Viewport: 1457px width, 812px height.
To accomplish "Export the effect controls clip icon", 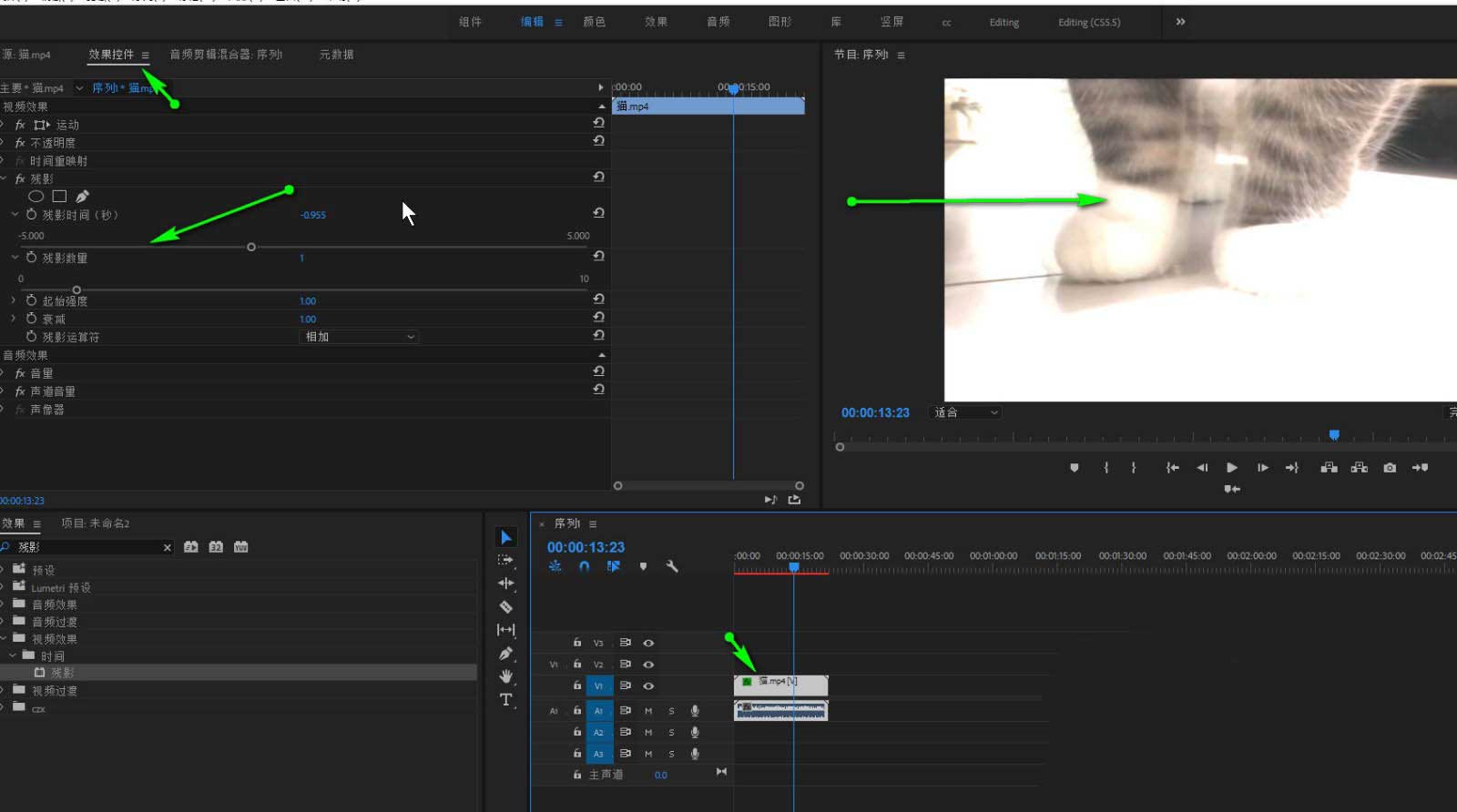I will (x=794, y=500).
